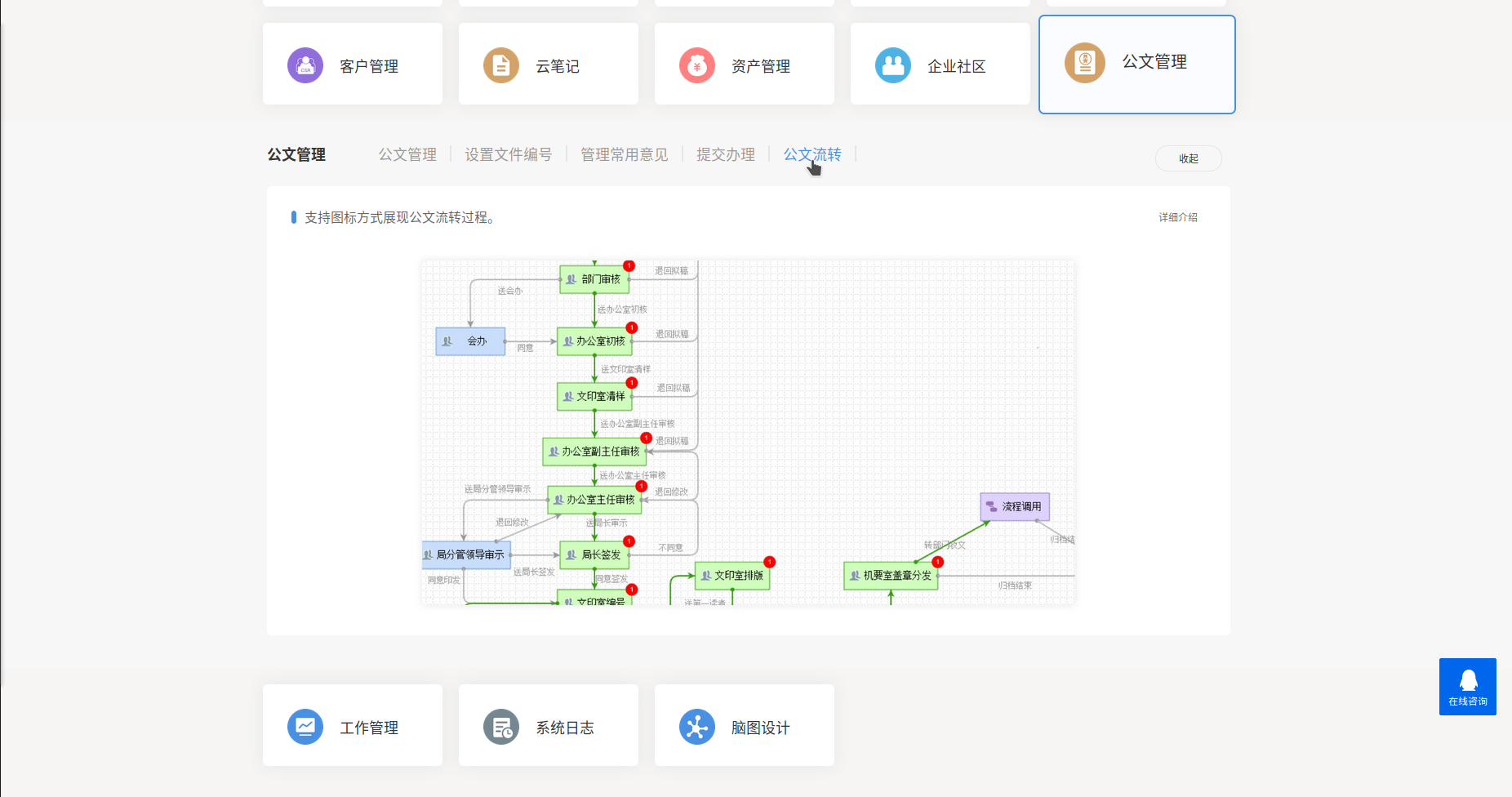
Task: Open the 工作管理 chart icon
Action: click(305, 727)
